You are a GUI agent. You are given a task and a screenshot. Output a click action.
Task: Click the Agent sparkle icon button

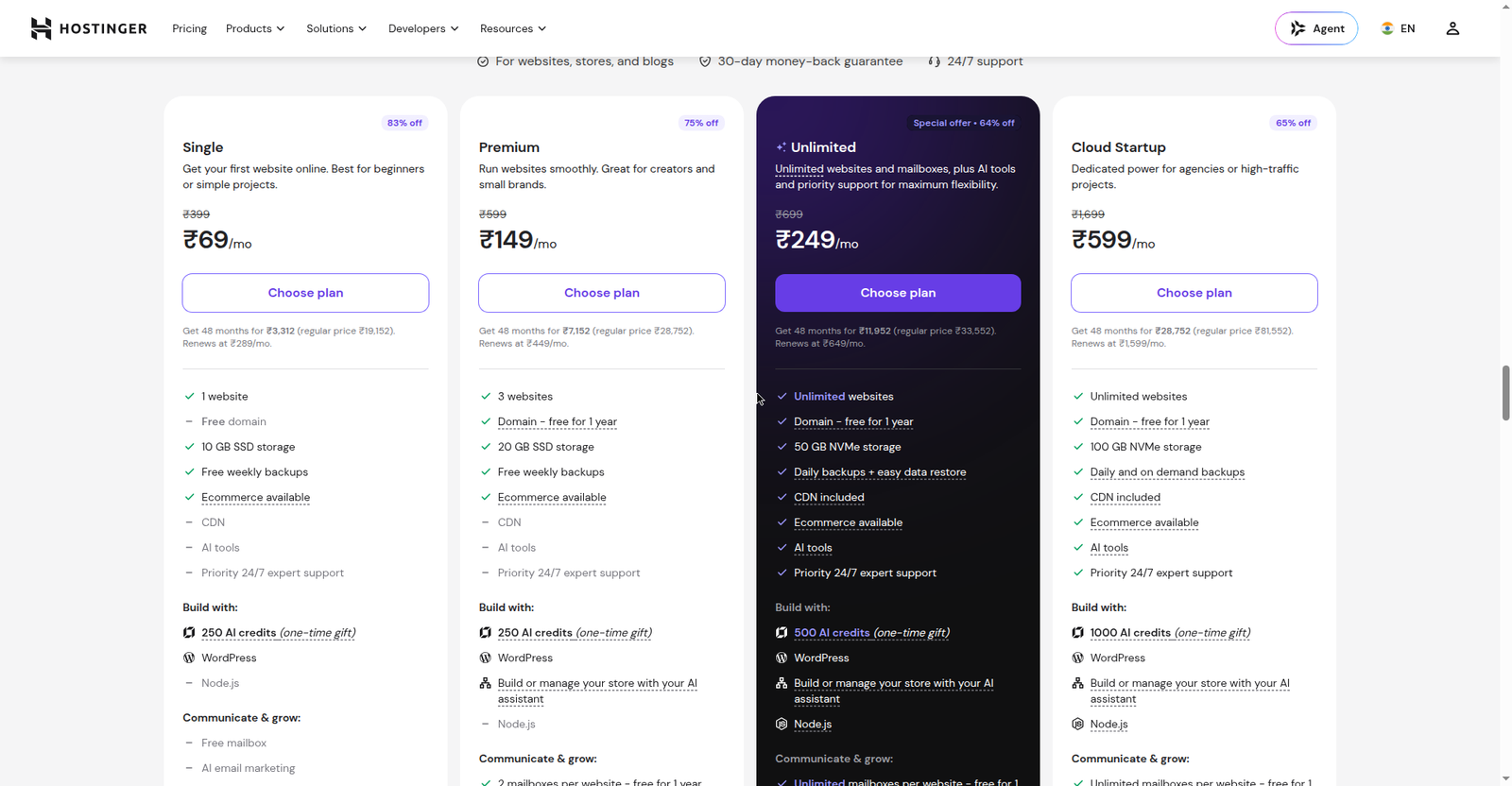[x=1316, y=28]
